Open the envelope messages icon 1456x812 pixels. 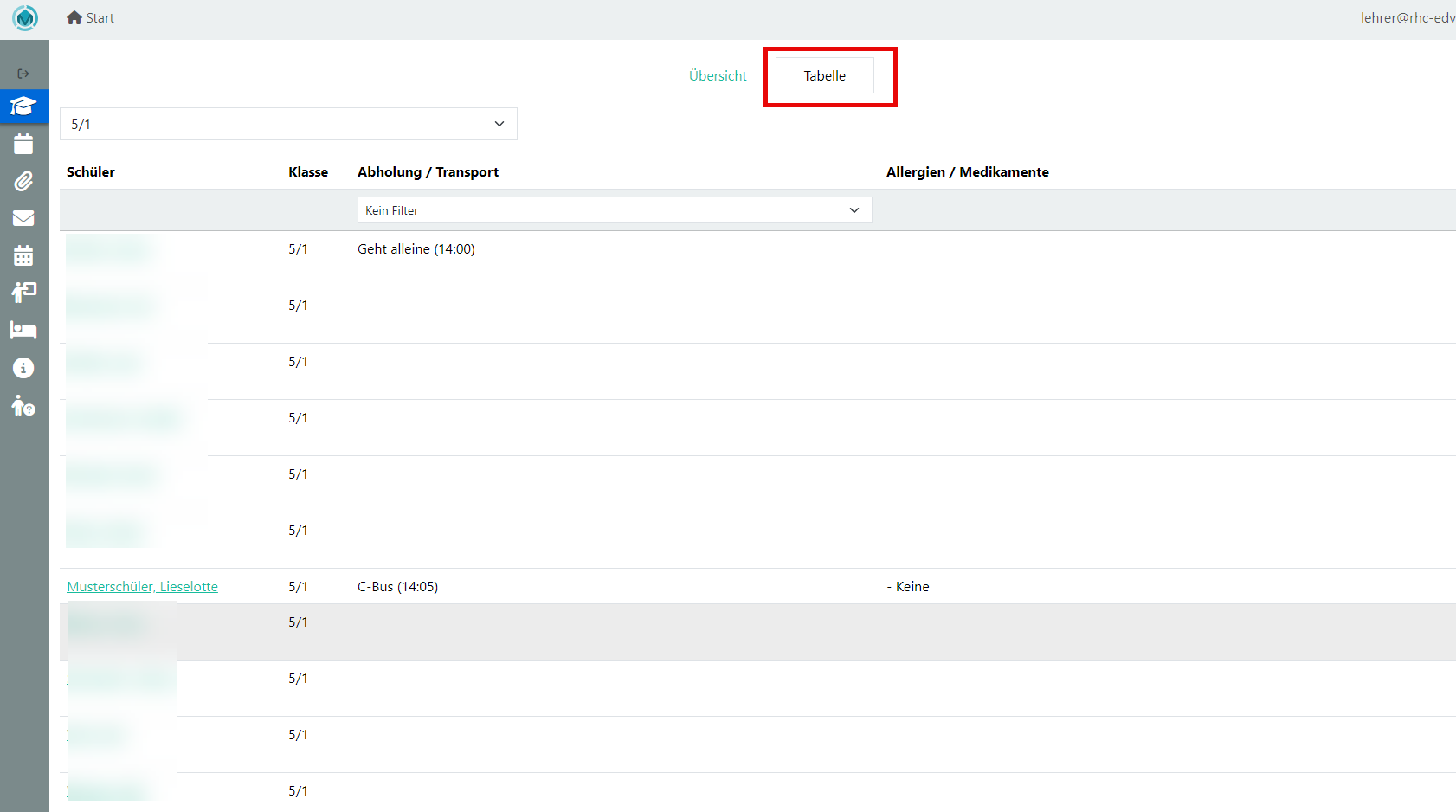coord(23,218)
